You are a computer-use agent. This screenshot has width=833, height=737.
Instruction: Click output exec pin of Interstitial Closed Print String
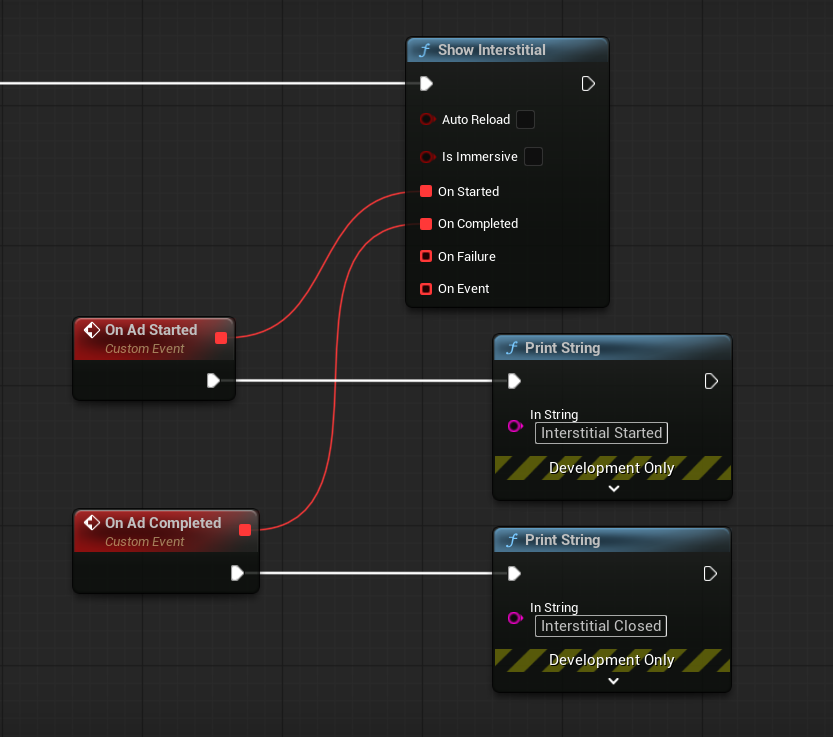click(x=710, y=573)
